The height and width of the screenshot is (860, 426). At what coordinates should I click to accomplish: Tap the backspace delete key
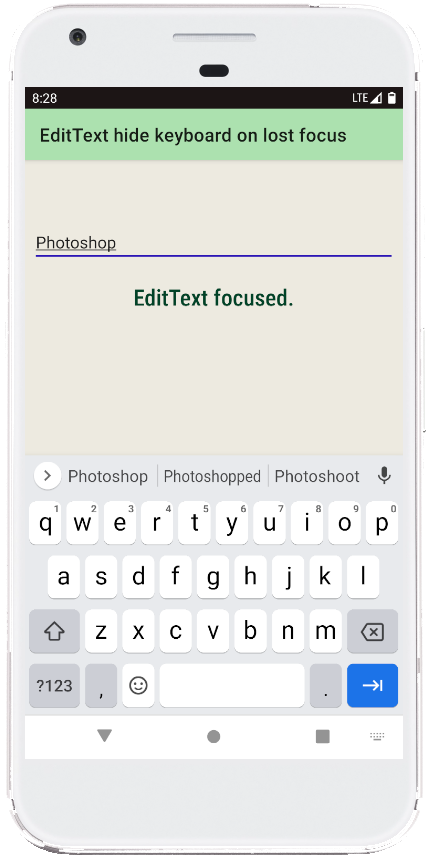coord(372,632)
